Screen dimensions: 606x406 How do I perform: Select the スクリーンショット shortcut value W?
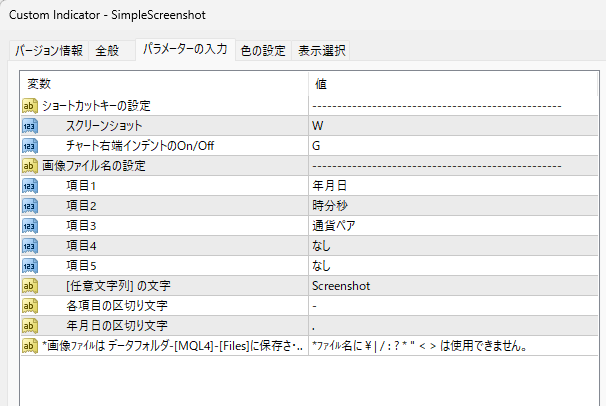pos(450,126)
